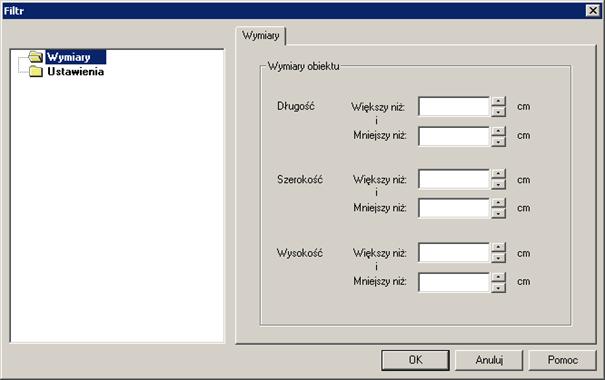Focus Szerokość Większy niż input field
This screenshot has width=605, height=380.
coord(454,179)
